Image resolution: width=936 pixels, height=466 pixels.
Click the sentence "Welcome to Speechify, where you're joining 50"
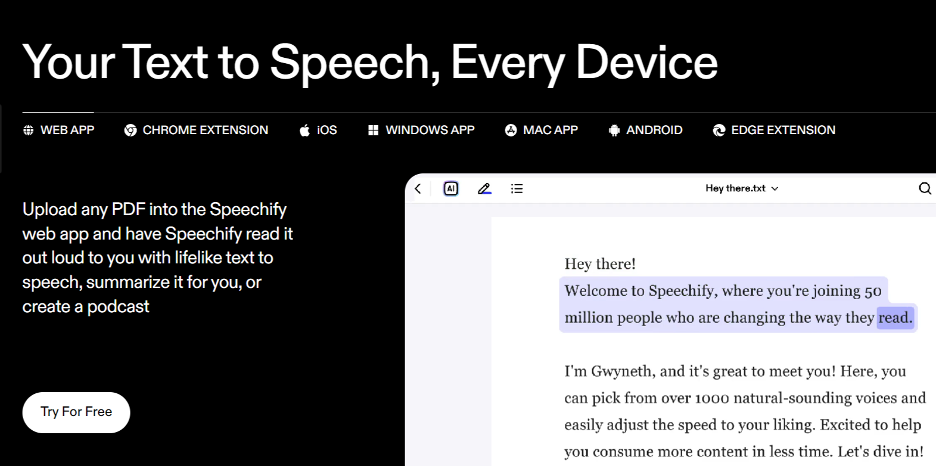tap(722, 291)
